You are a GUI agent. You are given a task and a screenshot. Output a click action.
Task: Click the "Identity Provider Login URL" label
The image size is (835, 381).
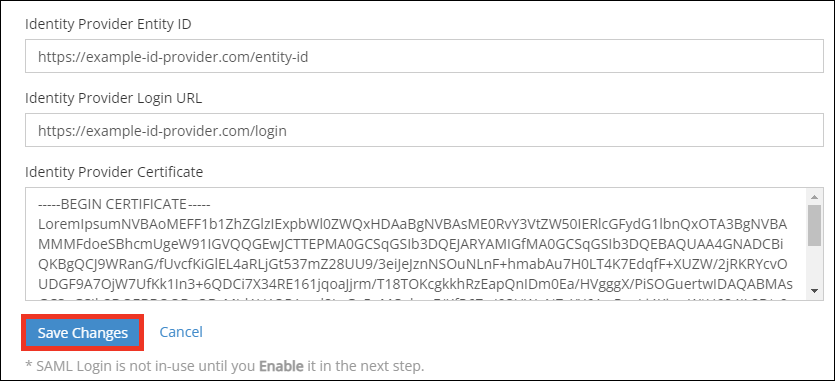point(113,98)
